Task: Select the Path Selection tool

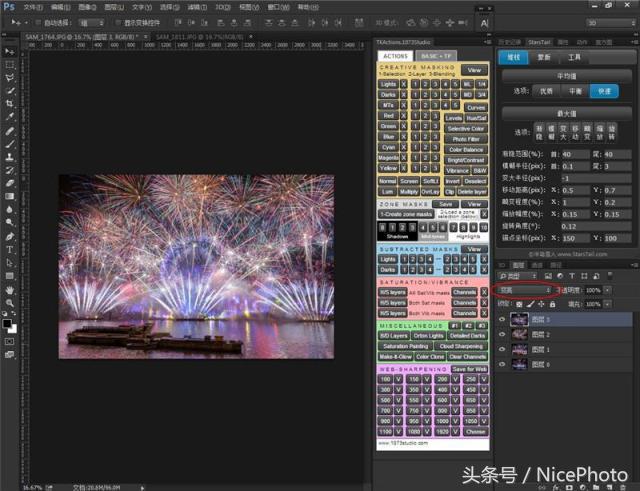Action: tap(9, 263)
